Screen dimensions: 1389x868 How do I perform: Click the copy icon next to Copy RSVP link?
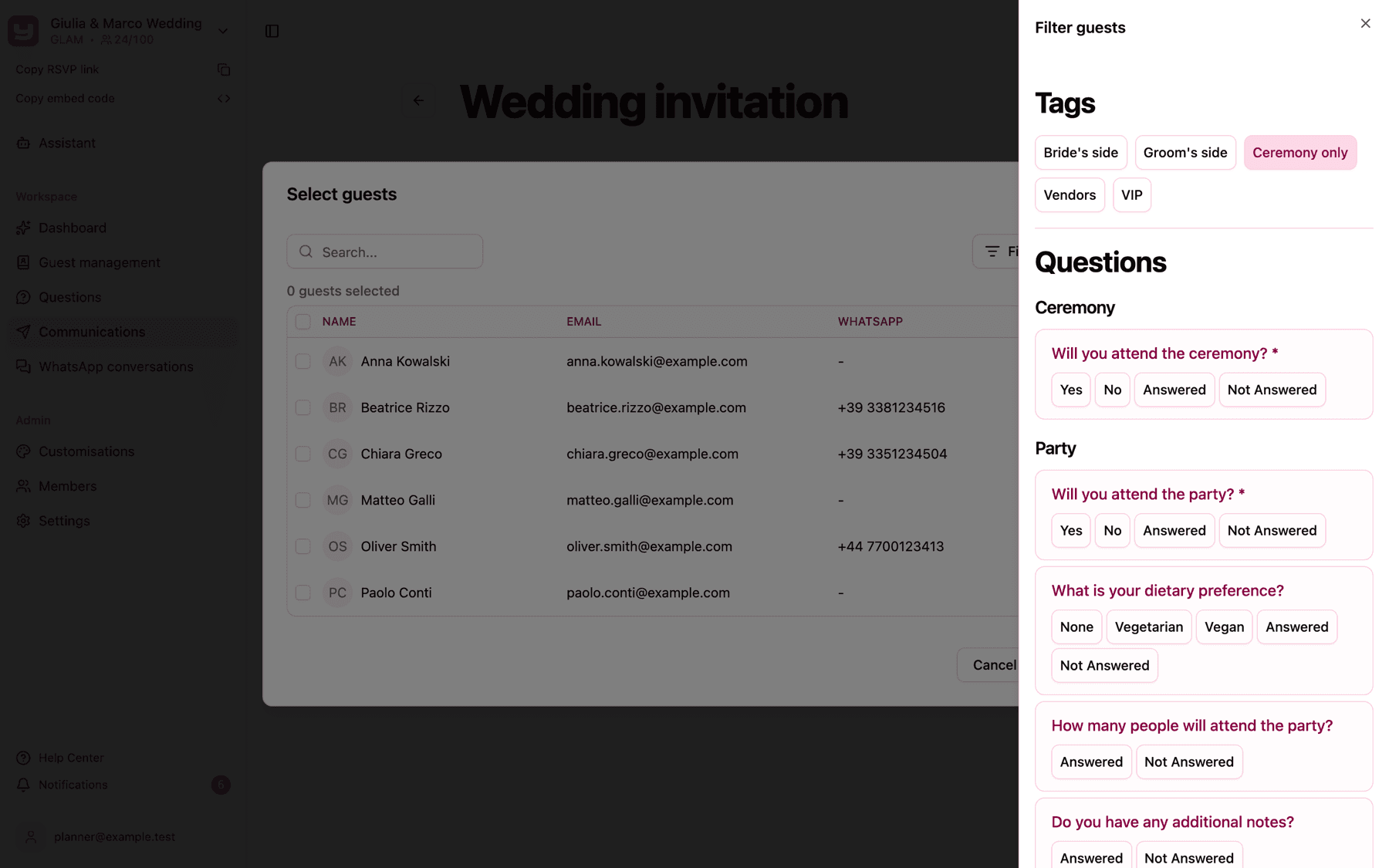[x=224, y=69]
